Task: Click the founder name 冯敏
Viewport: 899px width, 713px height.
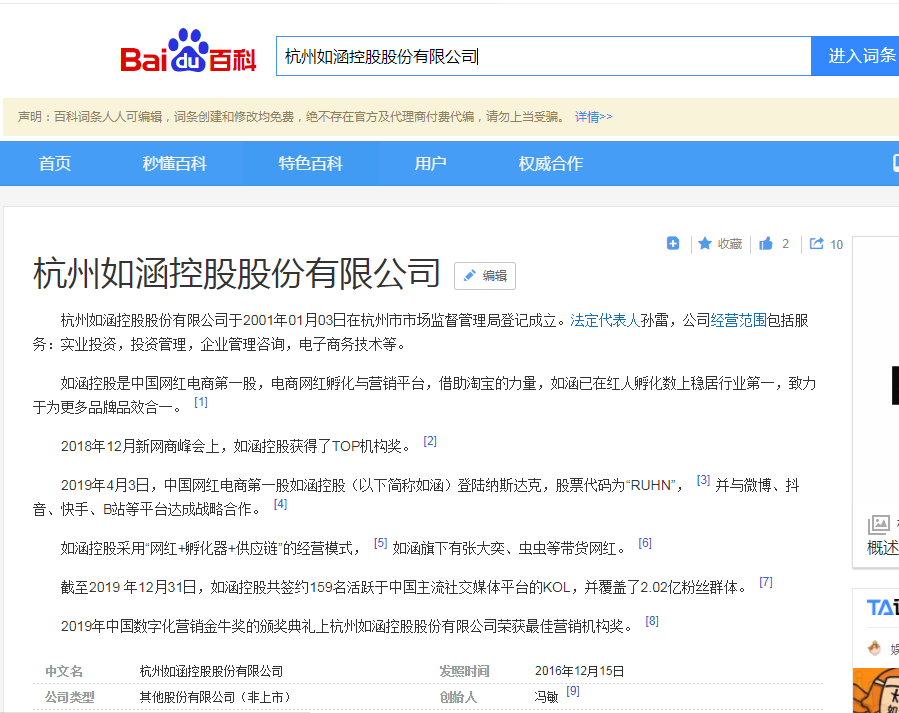Action: tap(546, 697)
